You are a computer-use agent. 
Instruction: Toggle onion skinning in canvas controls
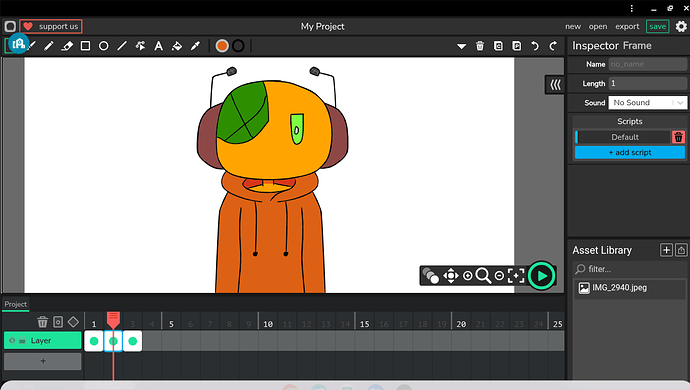pyautogui.click(x=430, y=276)
